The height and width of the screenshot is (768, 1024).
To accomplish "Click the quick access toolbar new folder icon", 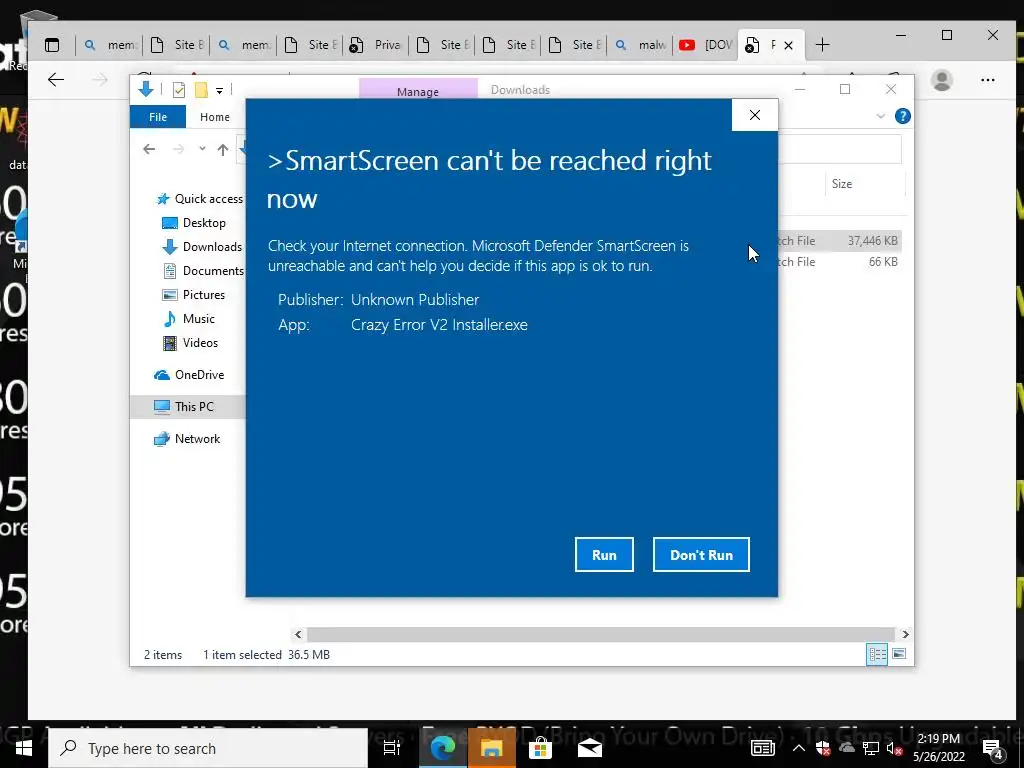I will point(201,90).
